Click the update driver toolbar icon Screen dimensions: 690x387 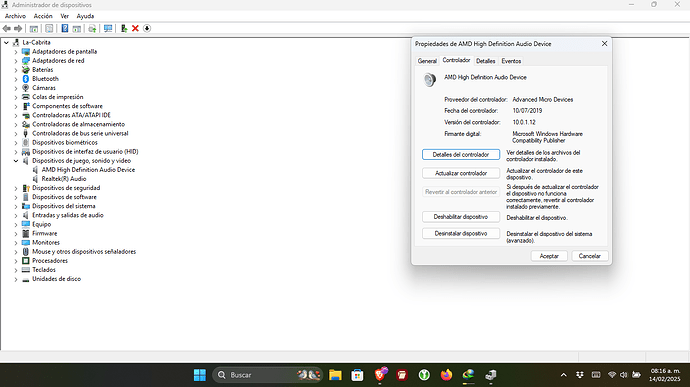click(x=124, y=28)
